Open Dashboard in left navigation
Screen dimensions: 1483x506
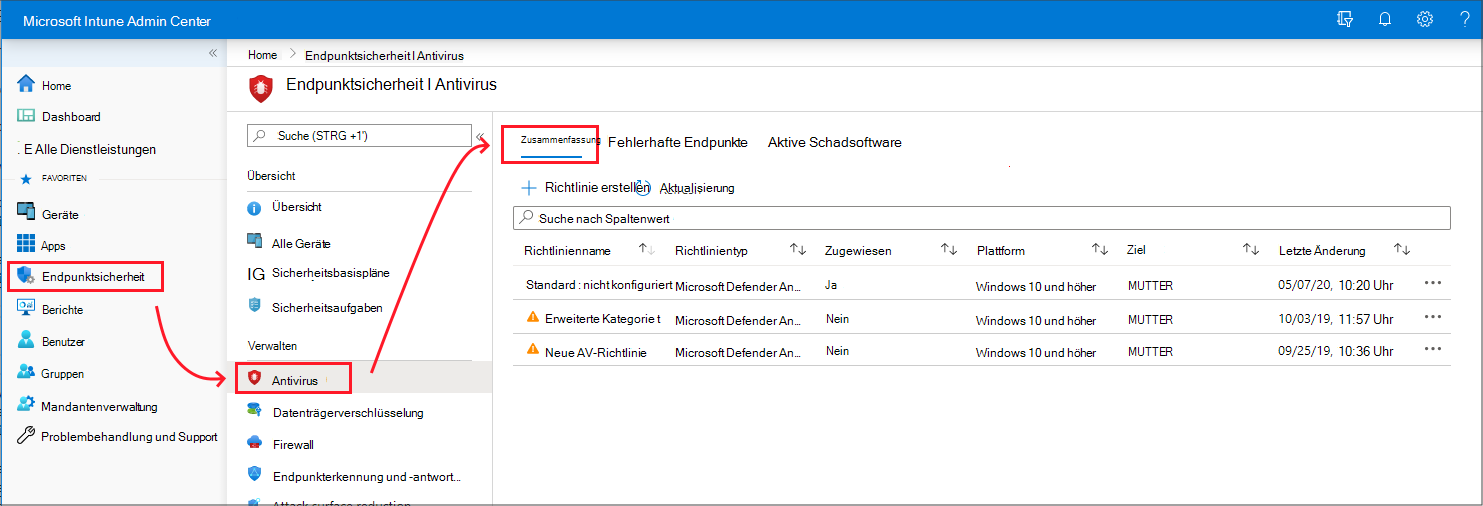(x=71, y=117)
